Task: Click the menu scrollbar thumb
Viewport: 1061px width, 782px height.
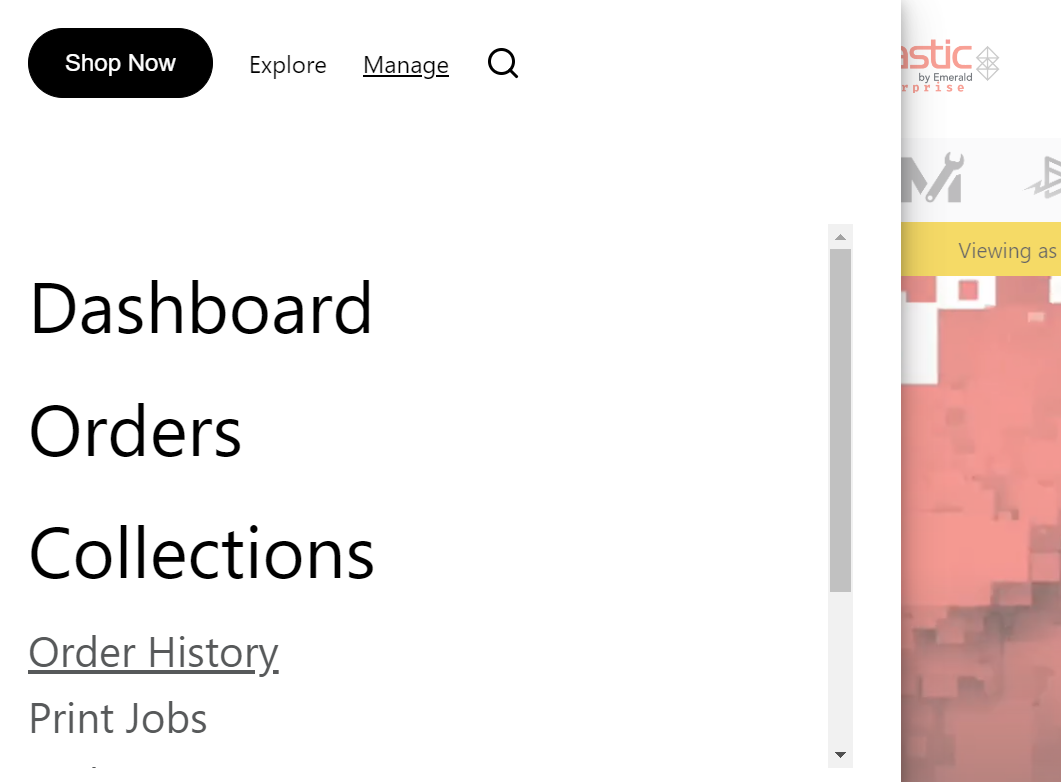Action: pos(840,420)
